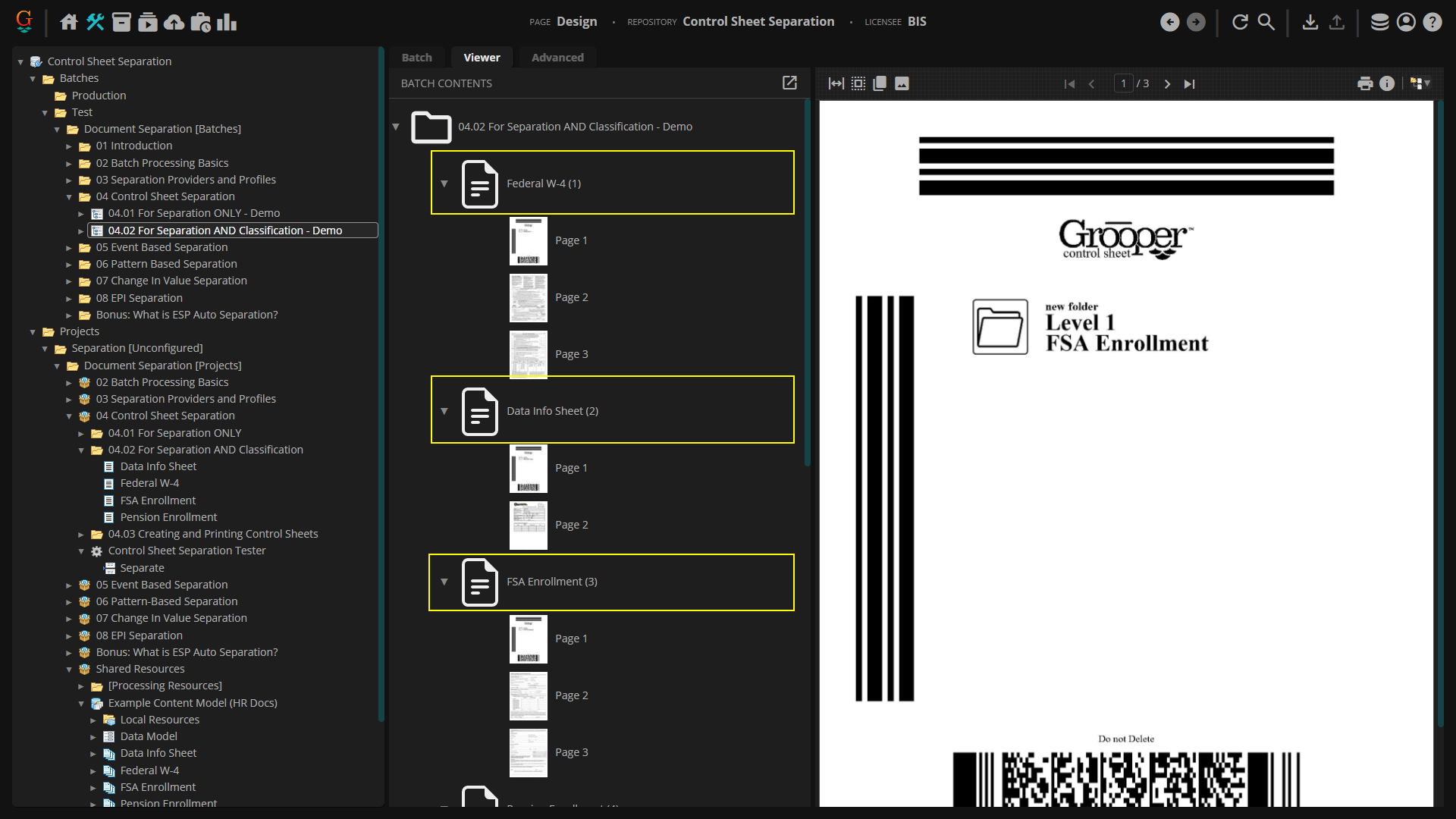The height and width of the screenshot is (819, 1456).
Task: Click the refresh icon in the header
Action: [1240, 22]
